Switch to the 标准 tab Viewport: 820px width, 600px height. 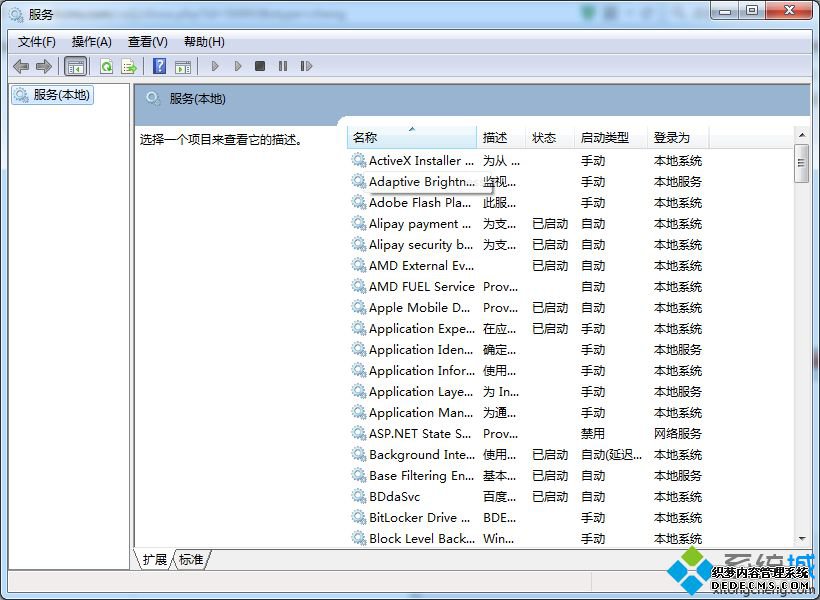click(191, 559)
